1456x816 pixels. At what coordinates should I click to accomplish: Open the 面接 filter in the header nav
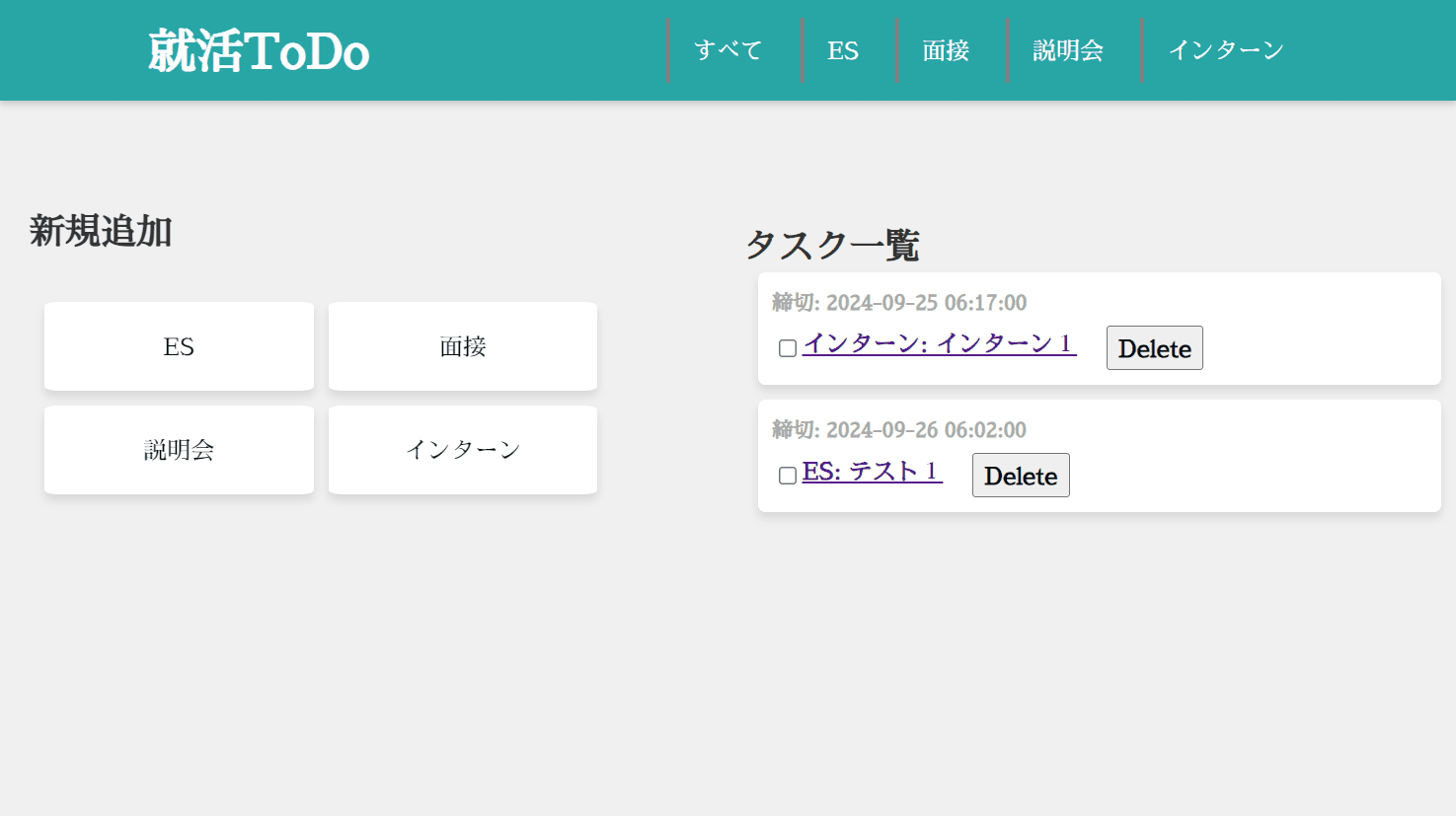[x=946, y=50]
